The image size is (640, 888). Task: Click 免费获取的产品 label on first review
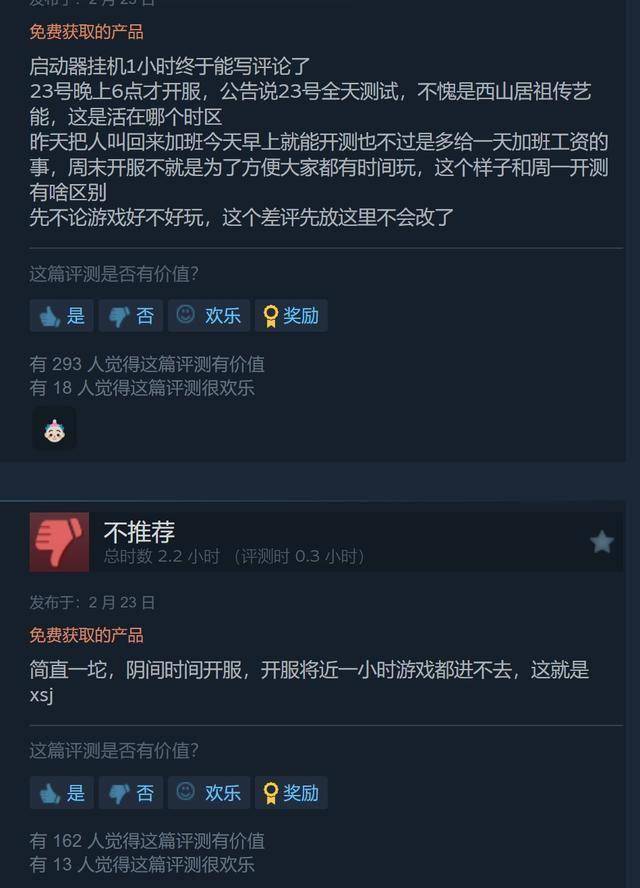tap(86, 31)
